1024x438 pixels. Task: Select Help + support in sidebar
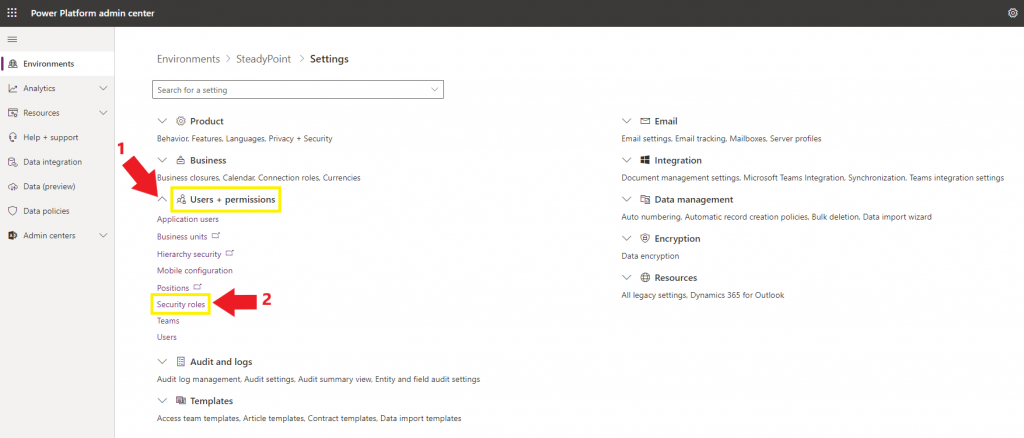[x=57, y=138]
